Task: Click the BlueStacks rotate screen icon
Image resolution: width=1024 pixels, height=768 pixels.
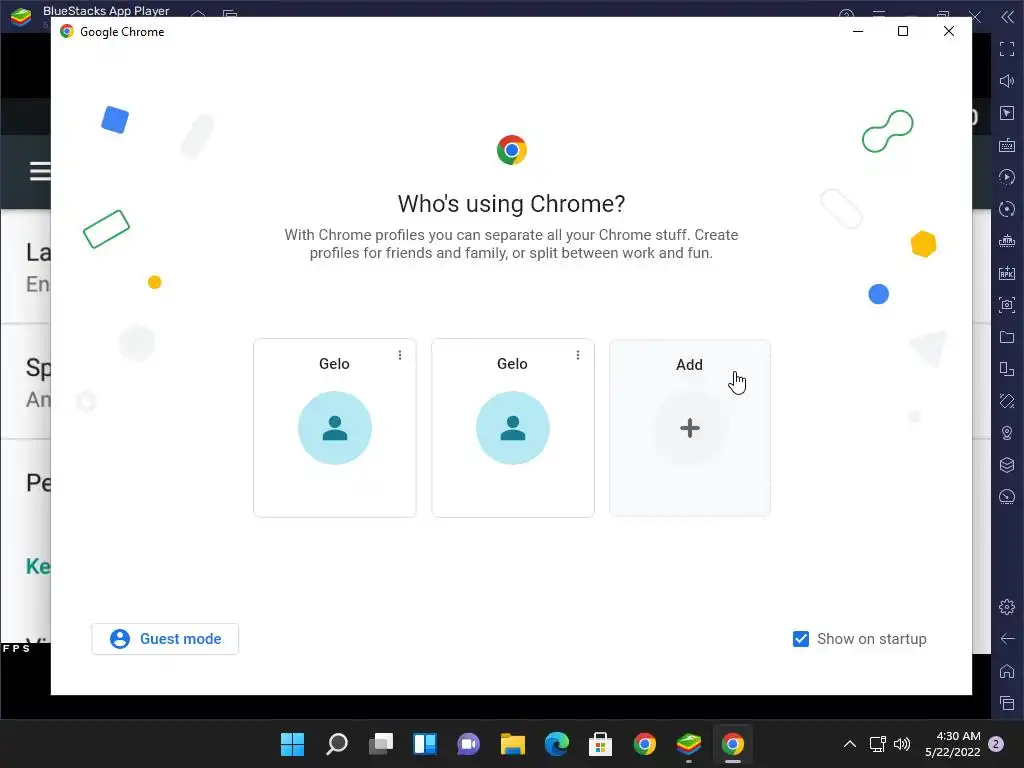Action: click(1007, 369)
